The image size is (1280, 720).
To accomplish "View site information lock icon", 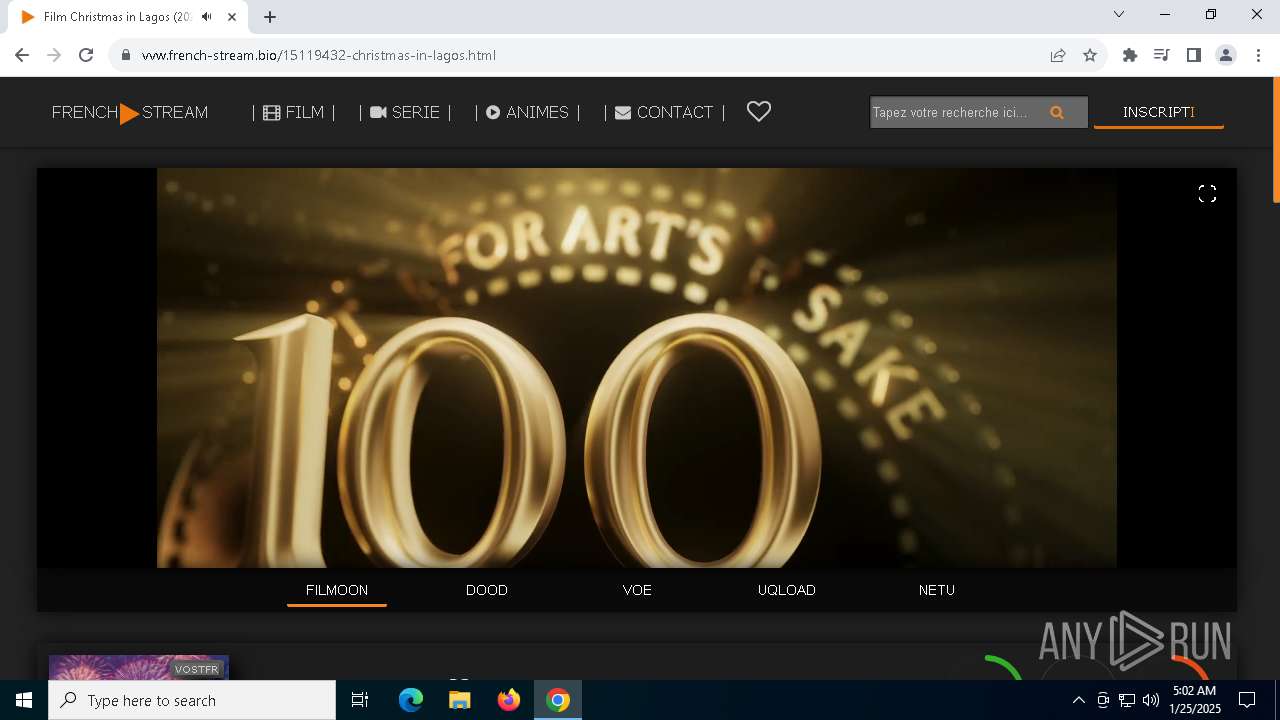I will (x=126, y=55).
